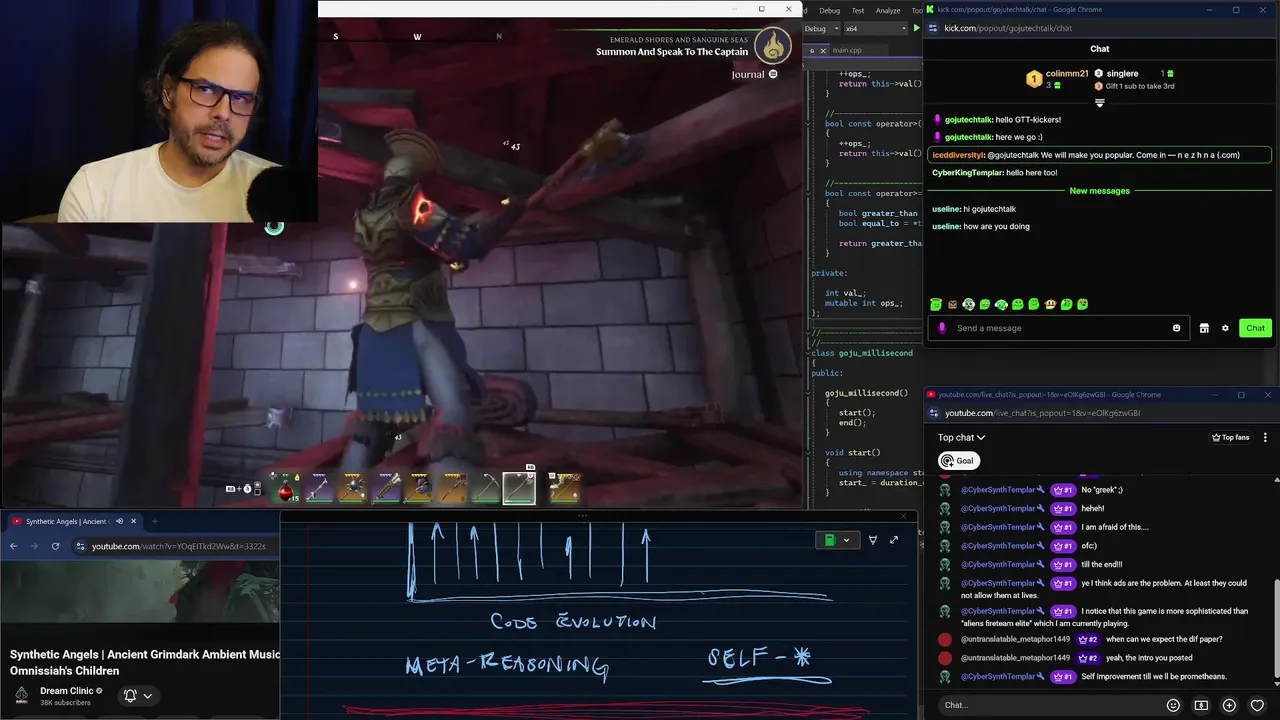Viewport: 1280px width, 720px height.
Task: Open emoji picker in Kick chat input
Action: coord(1176,328)
